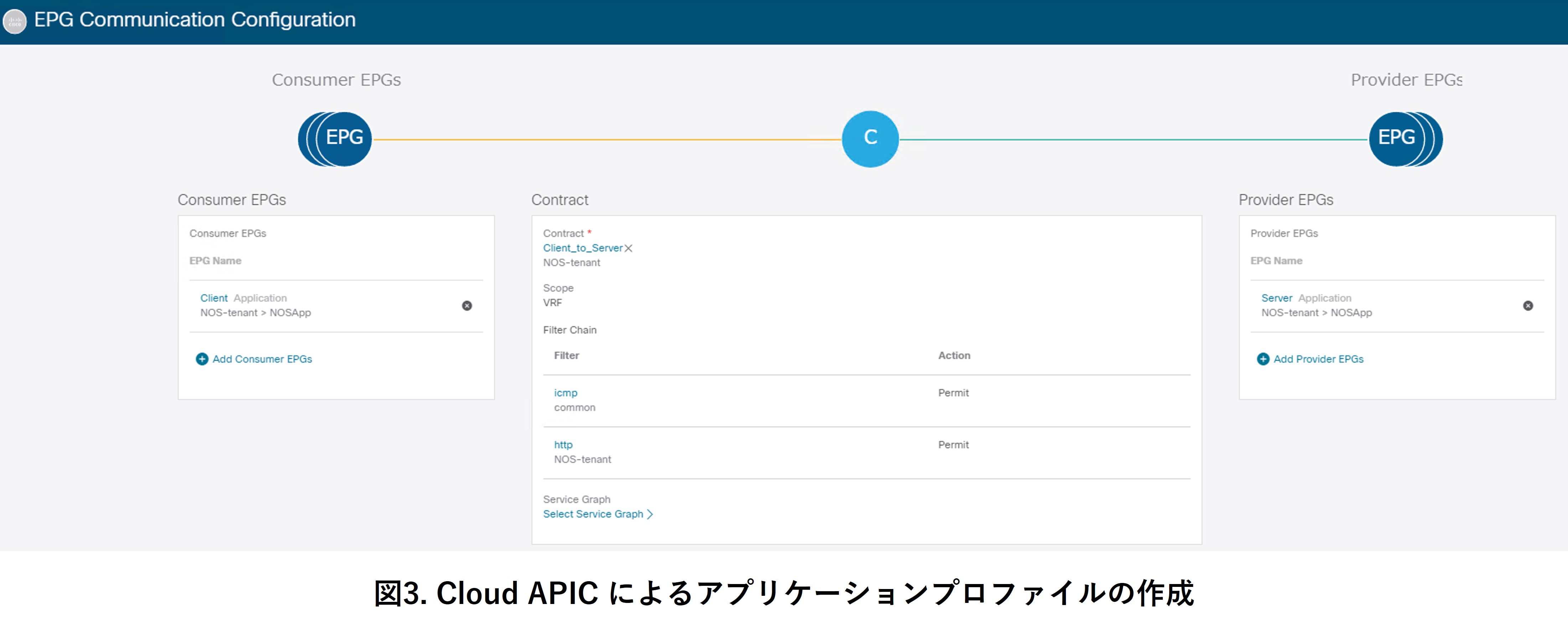Click the Filter column header
This screenshot has height=630, width=1568.
[x=566, y=356]
